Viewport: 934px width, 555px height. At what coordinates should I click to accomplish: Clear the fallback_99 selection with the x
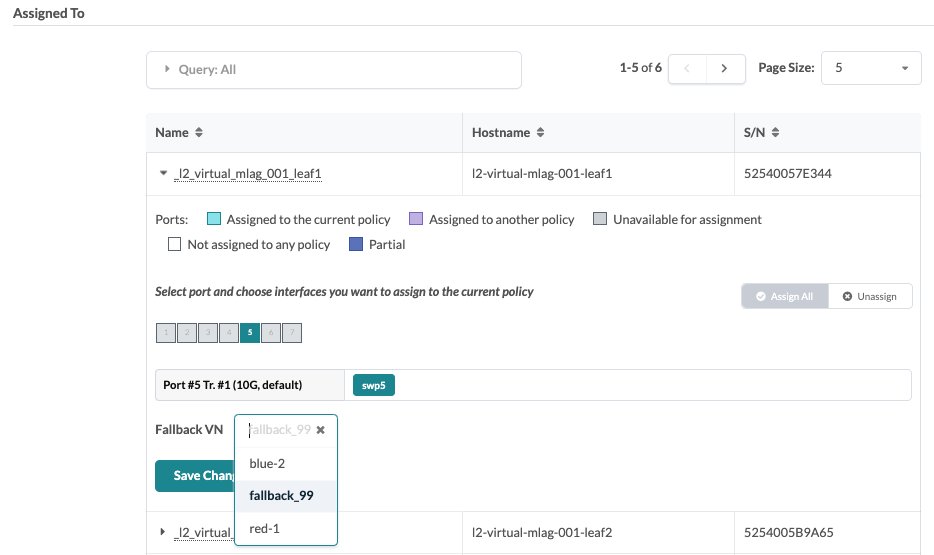point(320,430)
